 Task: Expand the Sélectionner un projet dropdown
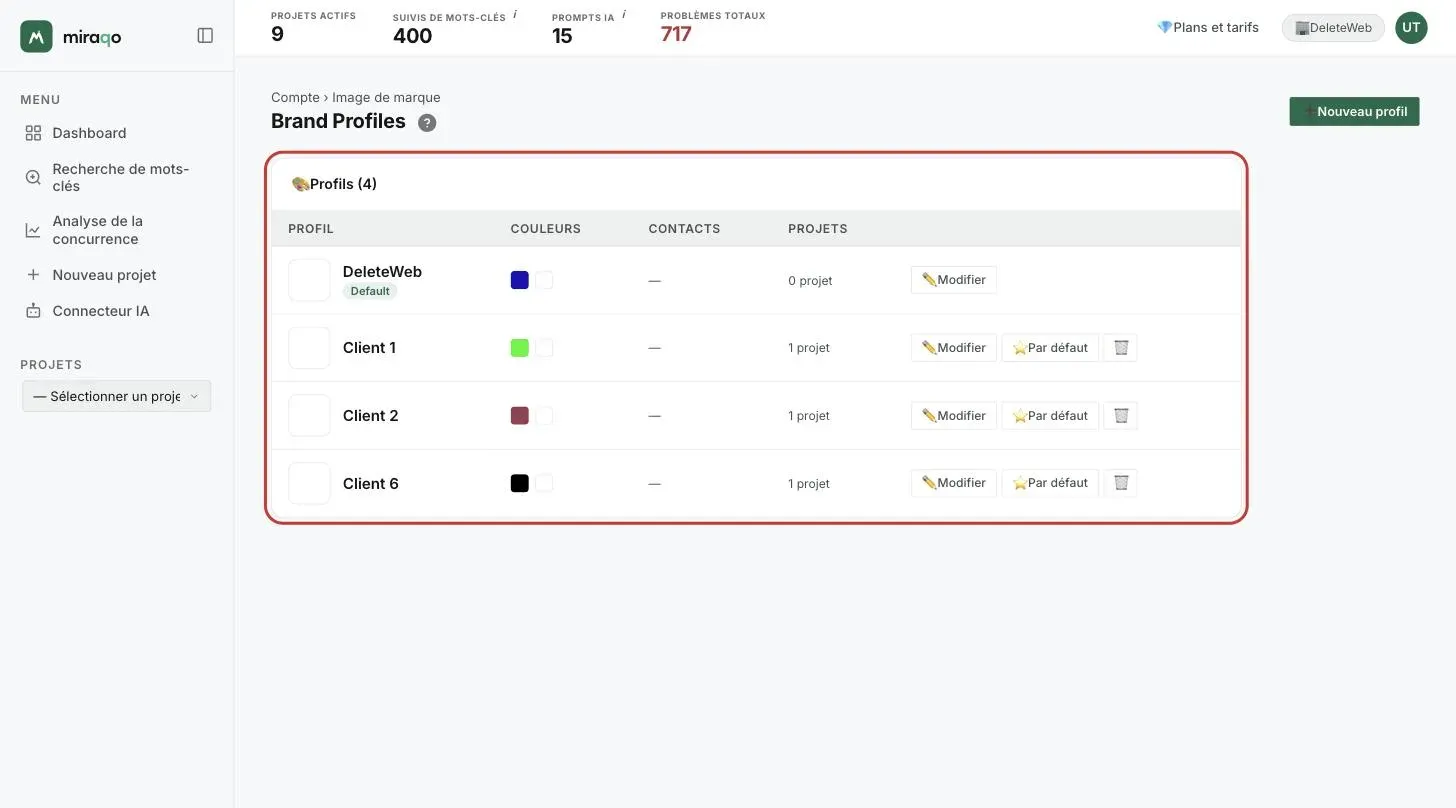(117, 396)
